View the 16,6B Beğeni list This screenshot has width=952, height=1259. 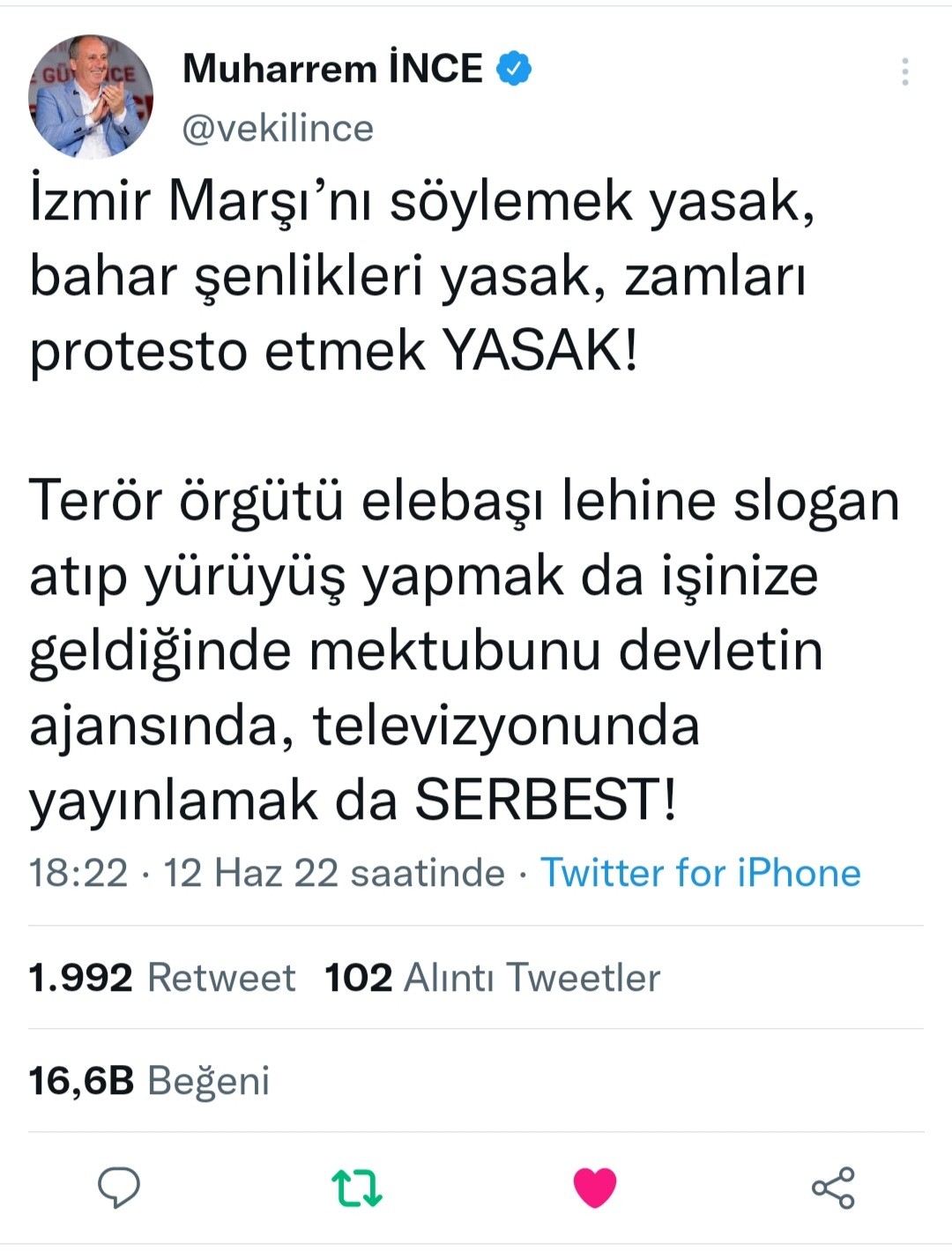point(149,1081)
